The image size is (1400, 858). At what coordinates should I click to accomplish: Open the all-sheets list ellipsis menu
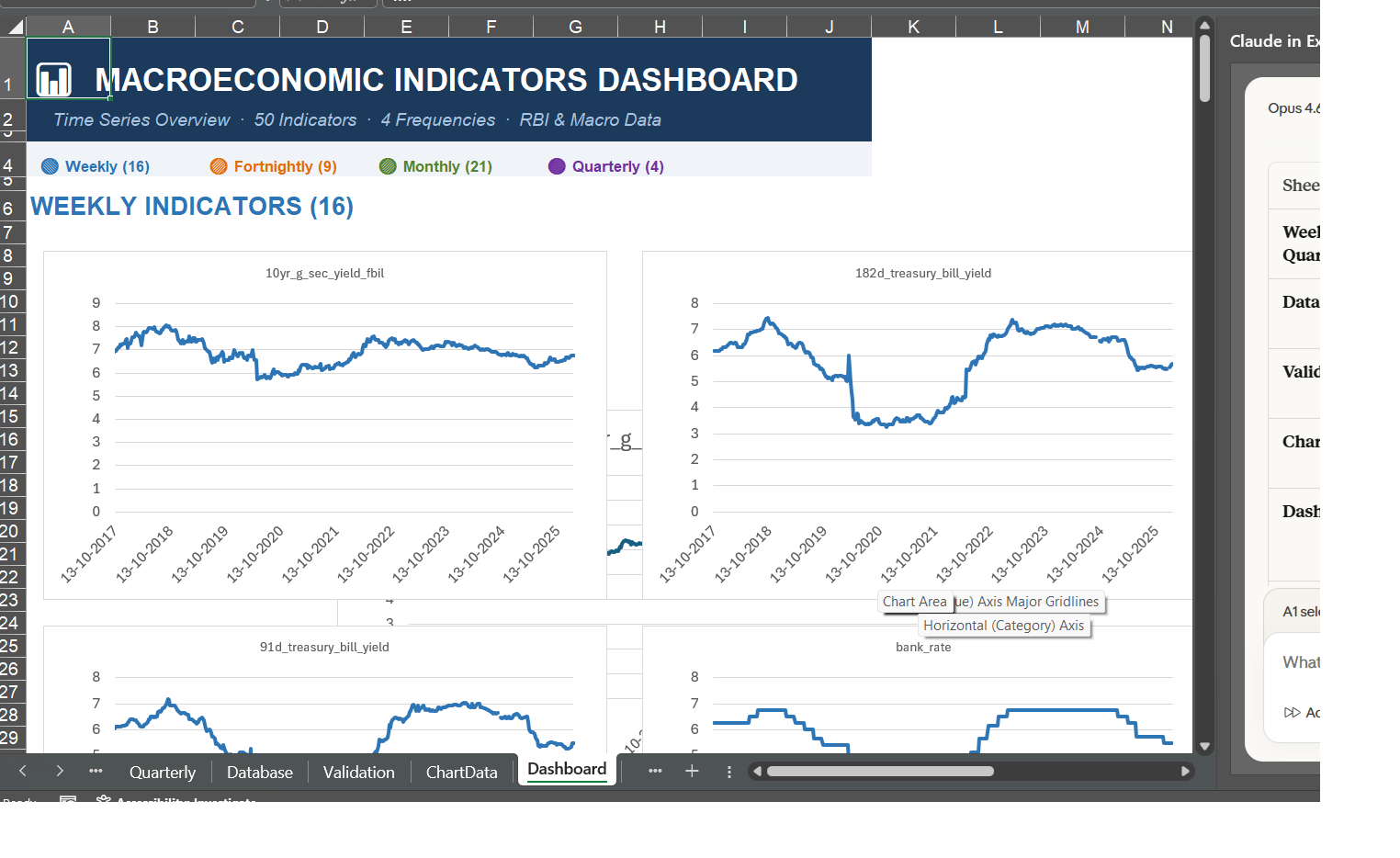tap(655, 772)
